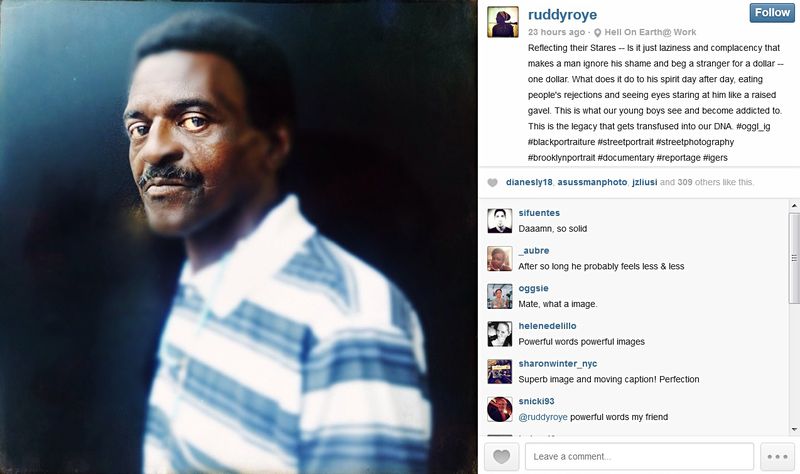This screenshot has height=474, width=800.
Task: Click the sharonwinter_nyc username
Action: point(558,364)
